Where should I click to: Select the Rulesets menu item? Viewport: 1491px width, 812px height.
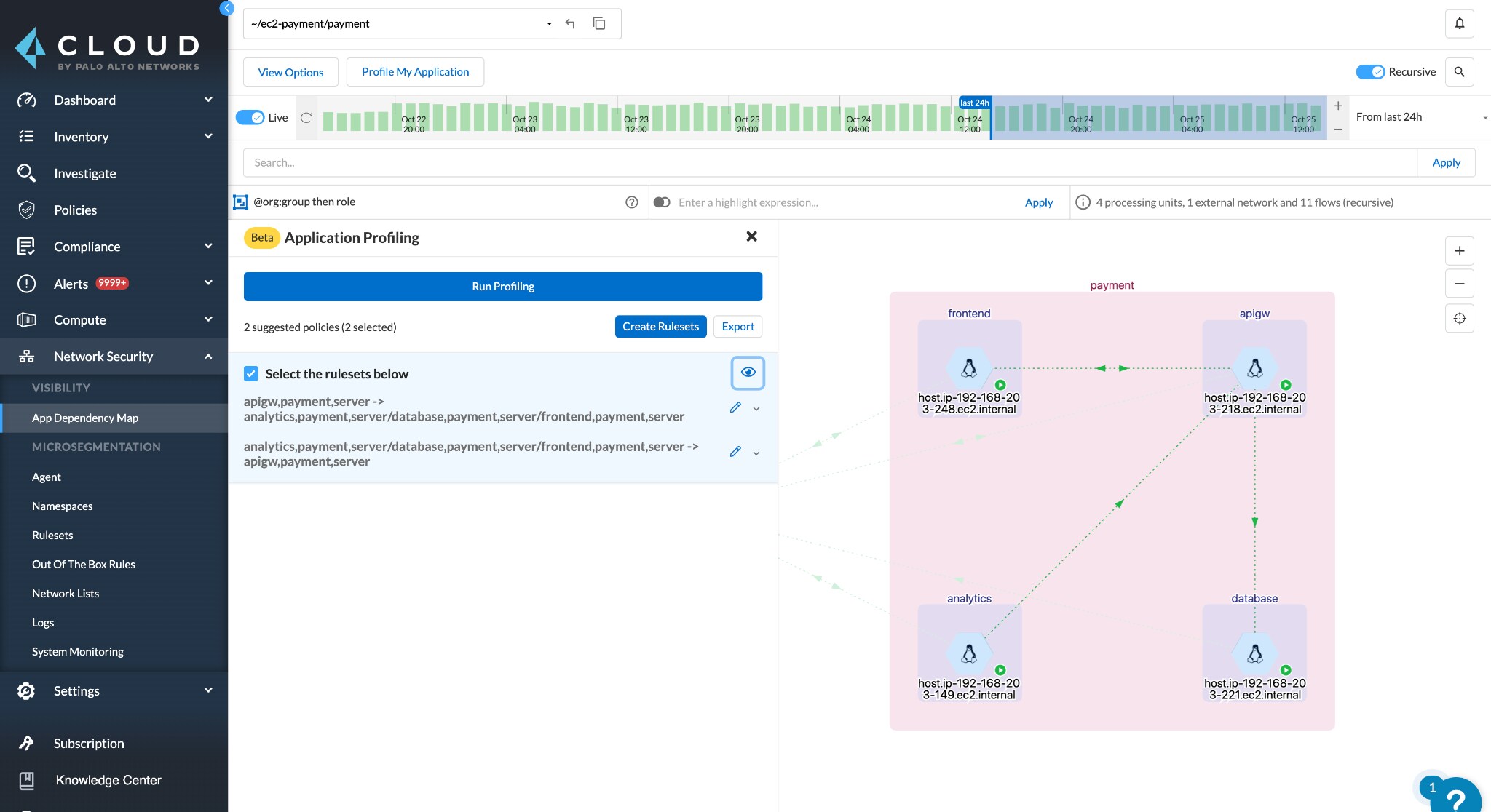point(52,534)
